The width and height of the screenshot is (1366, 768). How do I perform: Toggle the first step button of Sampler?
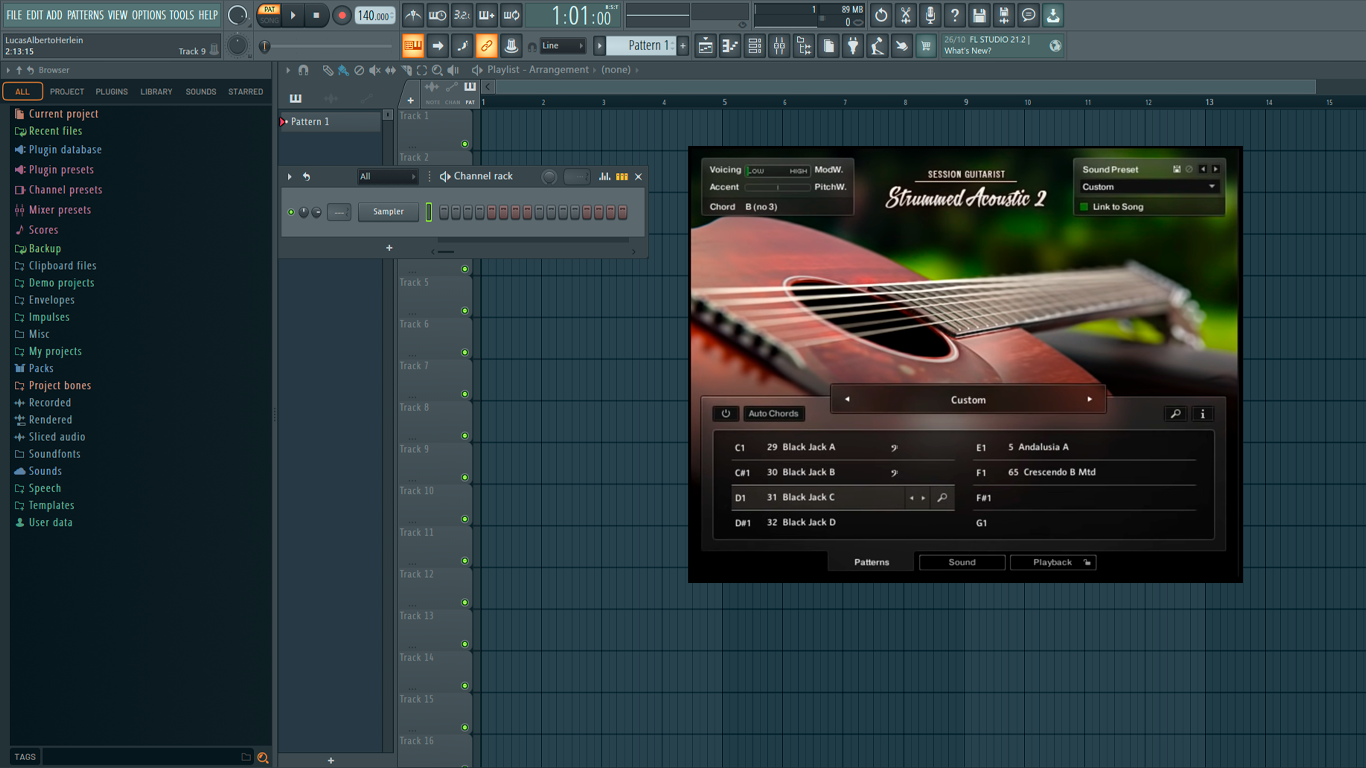point(443,212)
